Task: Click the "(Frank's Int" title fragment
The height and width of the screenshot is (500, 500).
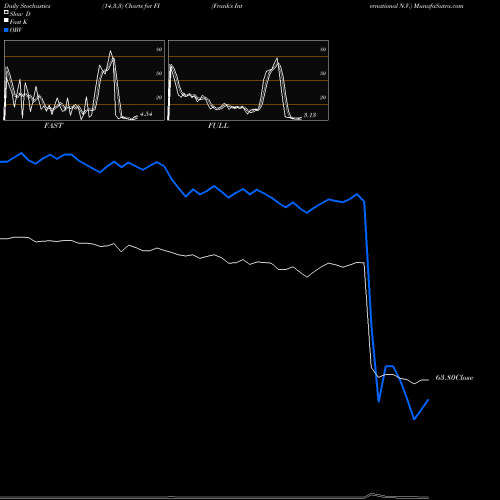Action: [x=227, y=6]
